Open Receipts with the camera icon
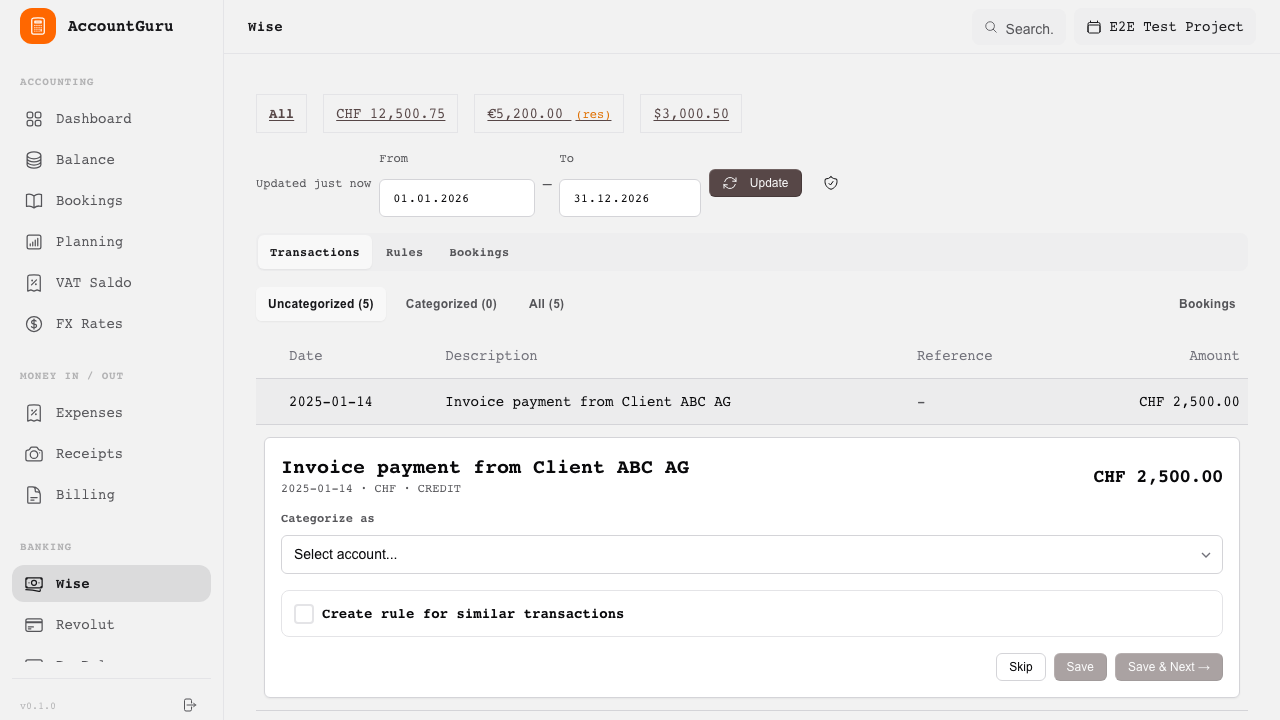Image resolution: width=1280 pixels, height=720 pixels. point(34,454)
